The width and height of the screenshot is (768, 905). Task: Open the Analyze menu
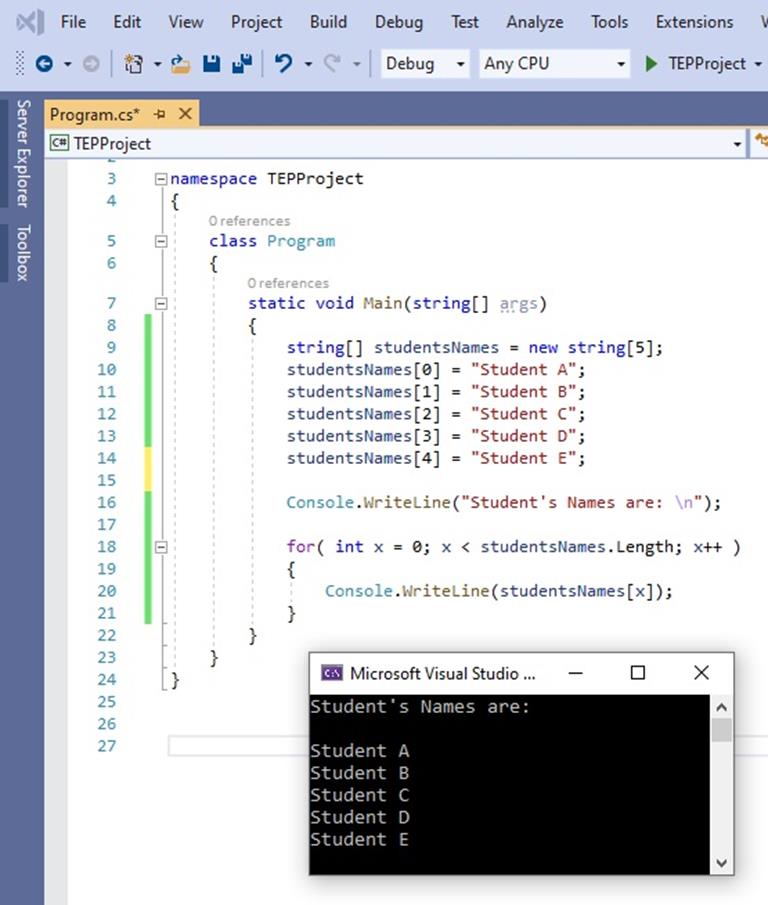tap(535, 22)
